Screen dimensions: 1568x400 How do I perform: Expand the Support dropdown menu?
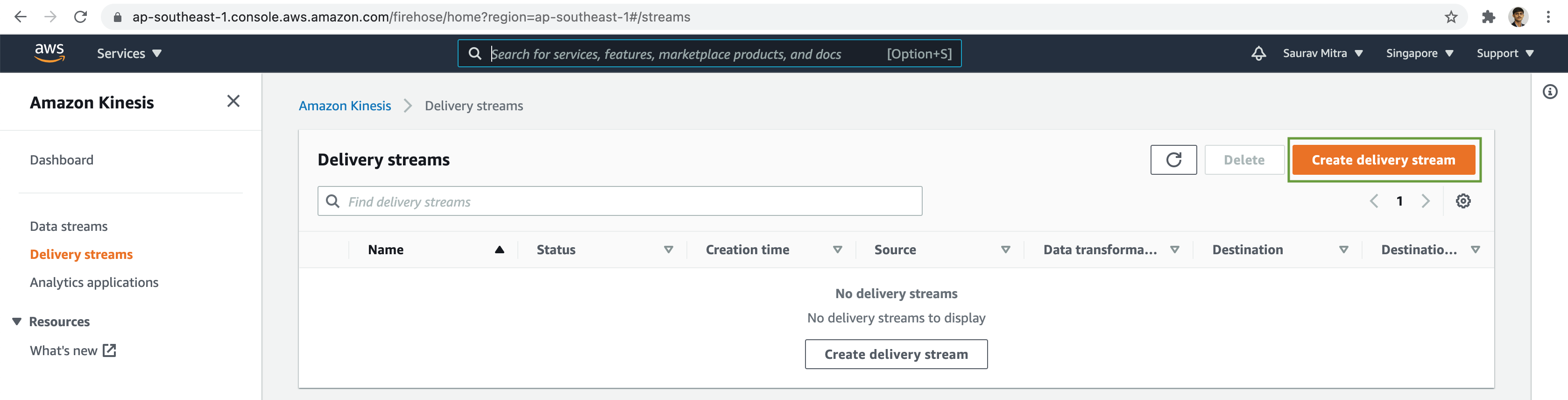pyautogui.click(x=1504, y=54)
